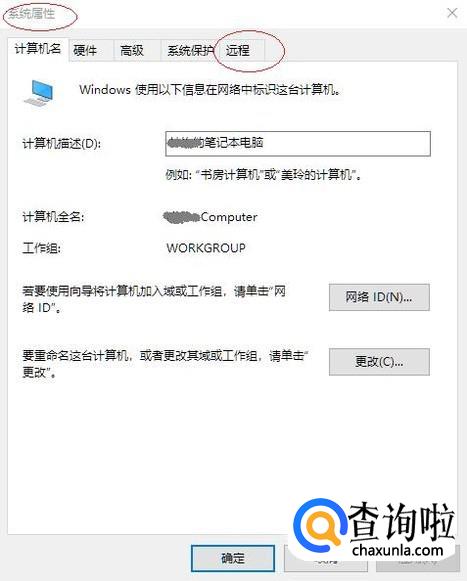Viewport: 467px width, 581px height.
Task: Close the System Properties dialog
Action: (452, 13)
